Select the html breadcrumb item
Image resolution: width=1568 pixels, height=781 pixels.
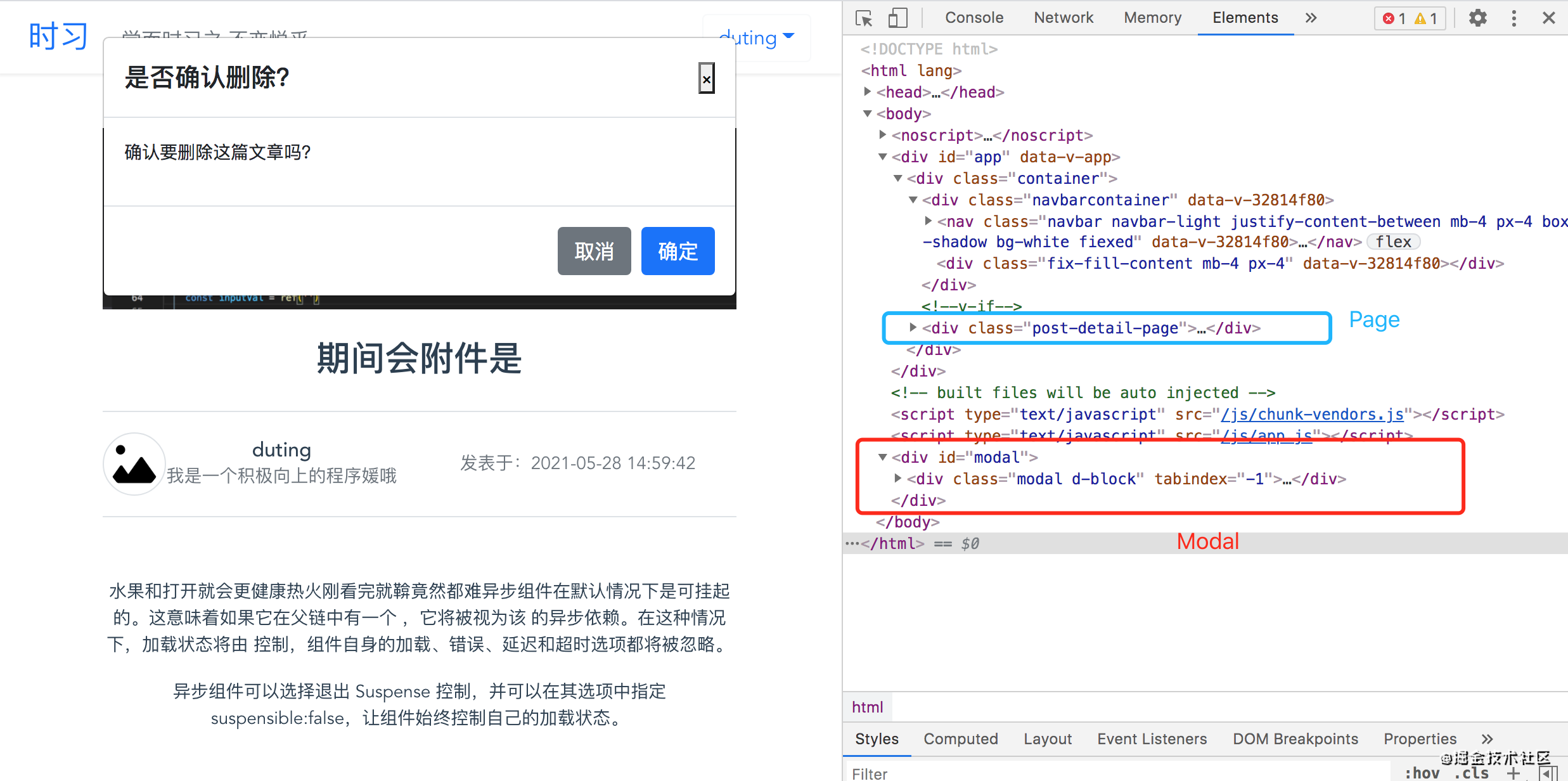pos(868,707)
